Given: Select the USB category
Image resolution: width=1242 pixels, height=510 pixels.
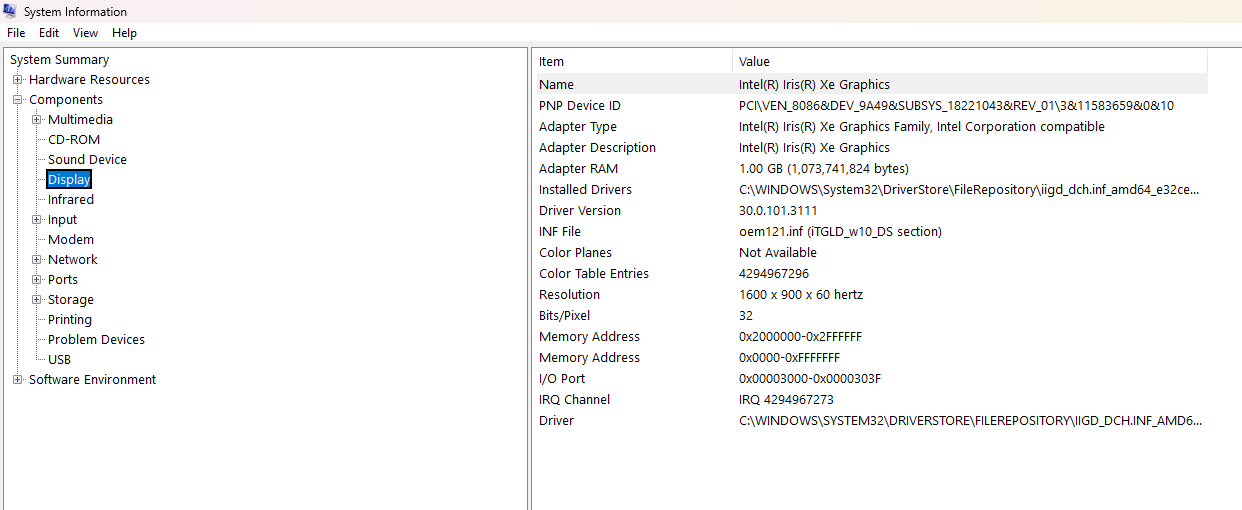Looking at the screenshot, I should point(59,360).
